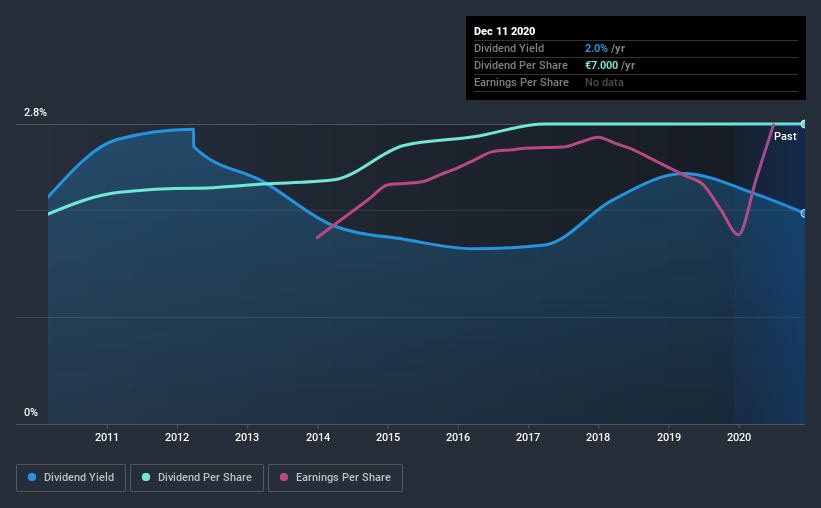Viewport: 821px width, 508px height.
Task: Click the 2013 axis label
Action: click(x=247, y=437)
